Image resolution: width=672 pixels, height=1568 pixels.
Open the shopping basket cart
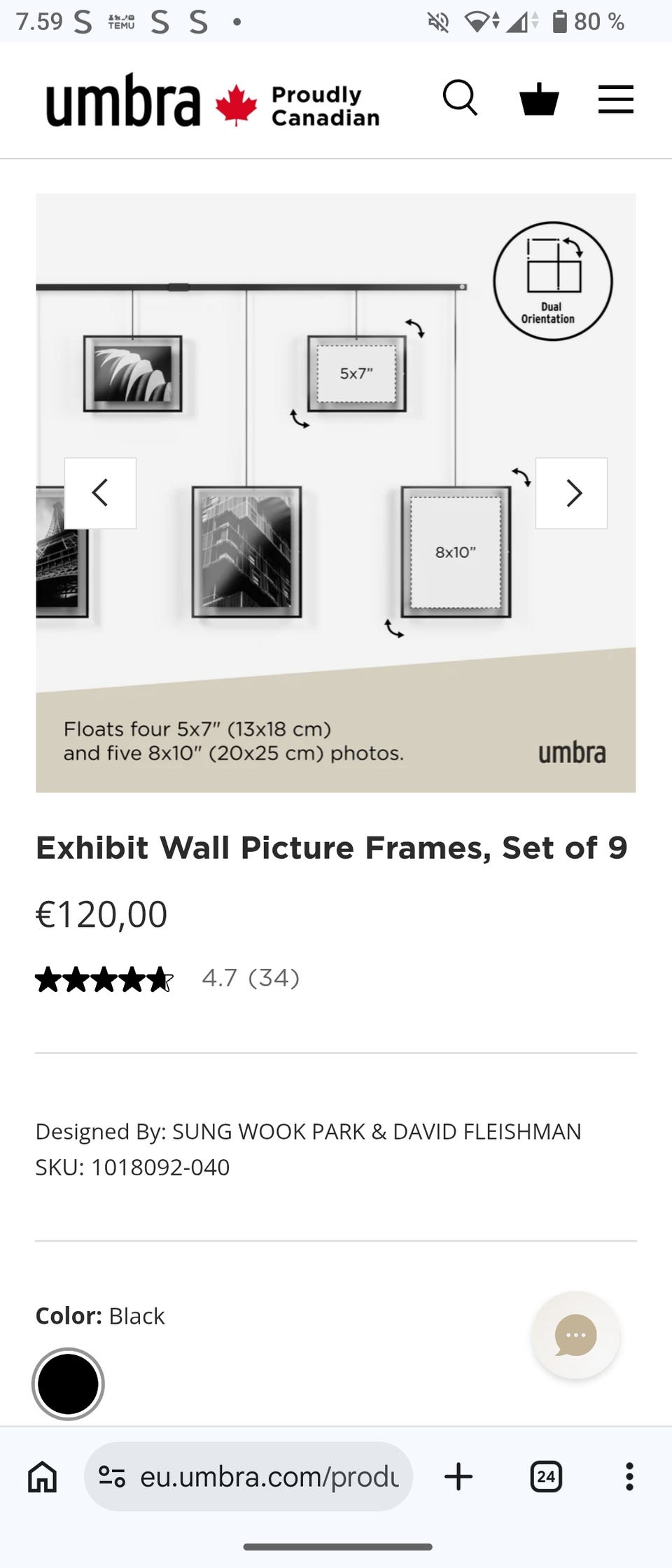tap(539, 99)
